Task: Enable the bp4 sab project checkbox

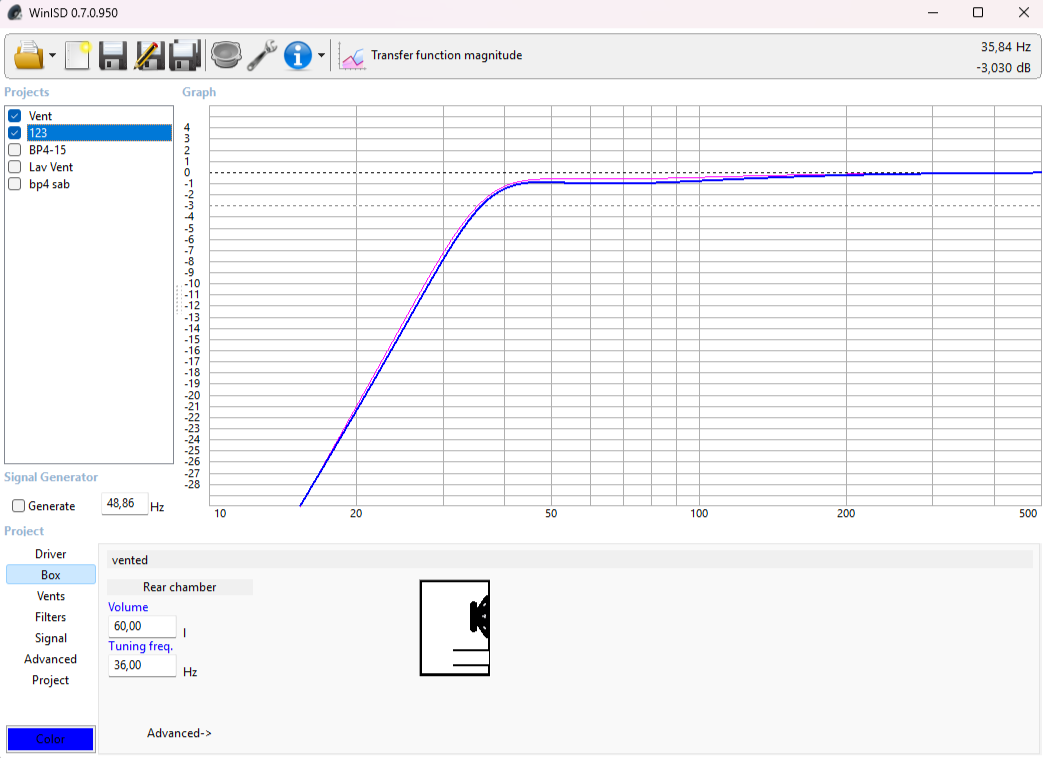Action: tap(15, 184)
